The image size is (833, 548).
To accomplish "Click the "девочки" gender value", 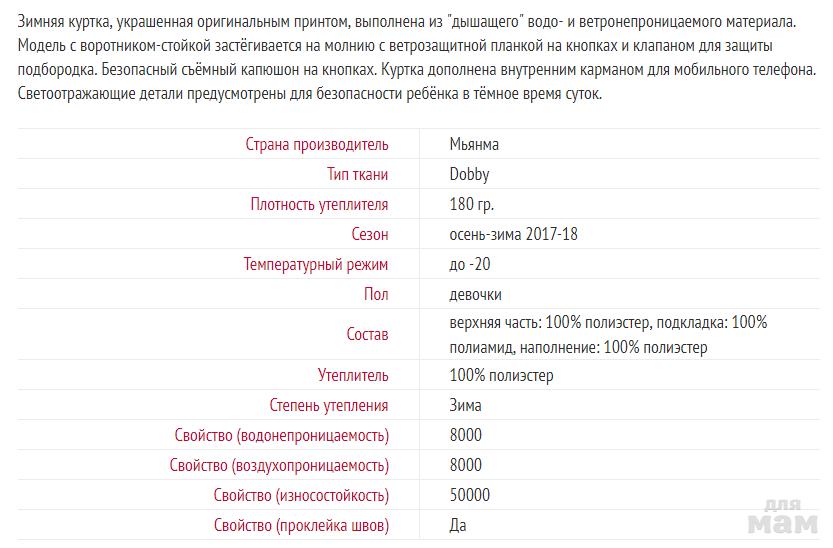I will pyautogui.click(x=475, y=294).
